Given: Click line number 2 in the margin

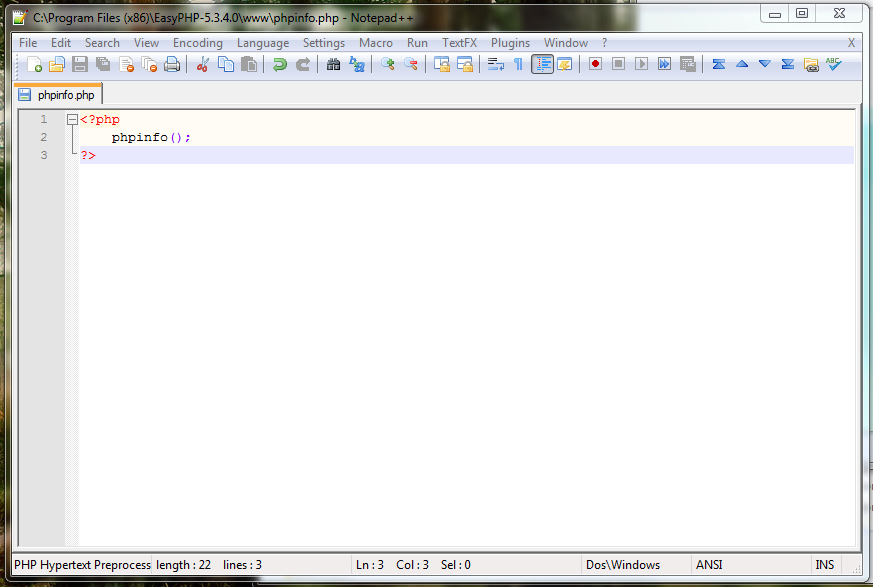Looking at the screenshot, I should 43,137.
